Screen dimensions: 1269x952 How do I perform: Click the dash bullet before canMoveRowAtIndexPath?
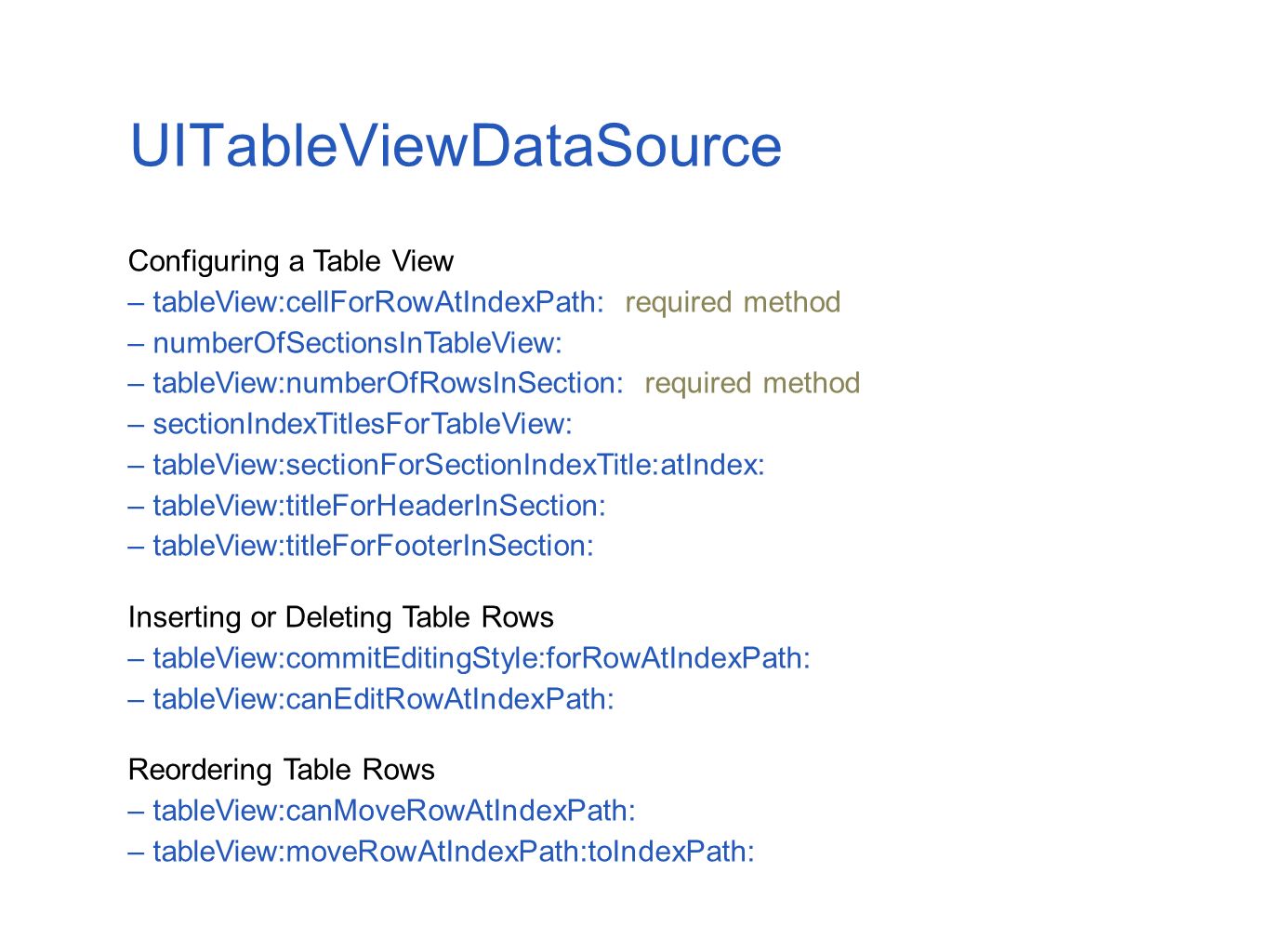click(137, 811)
